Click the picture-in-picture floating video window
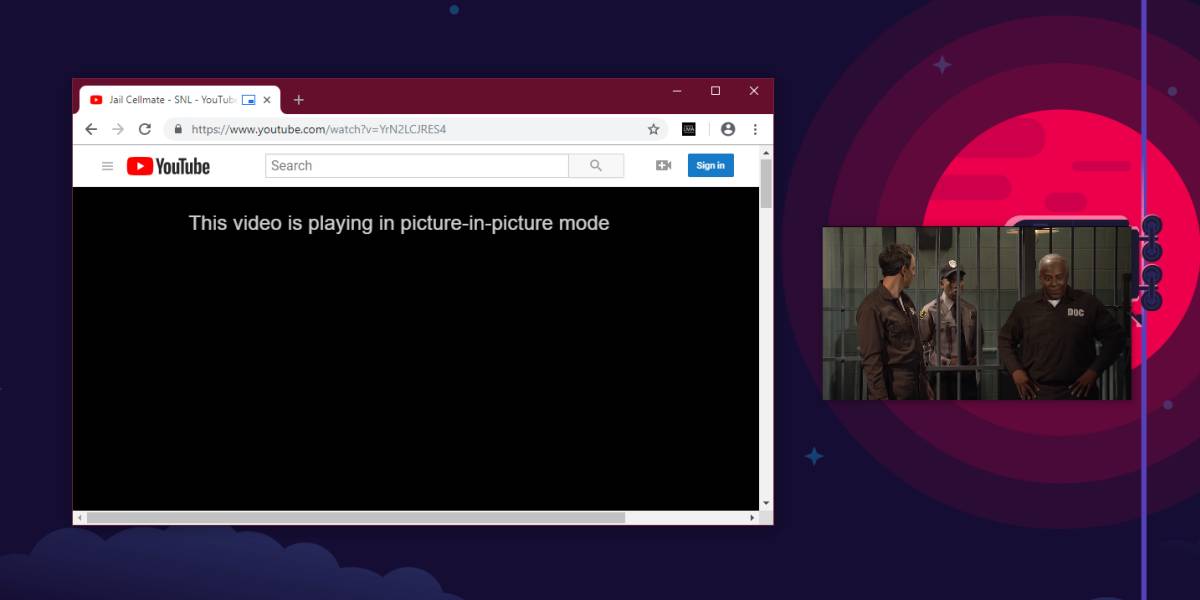Screen dimensions: 1200x600 (x=977, y=313)
